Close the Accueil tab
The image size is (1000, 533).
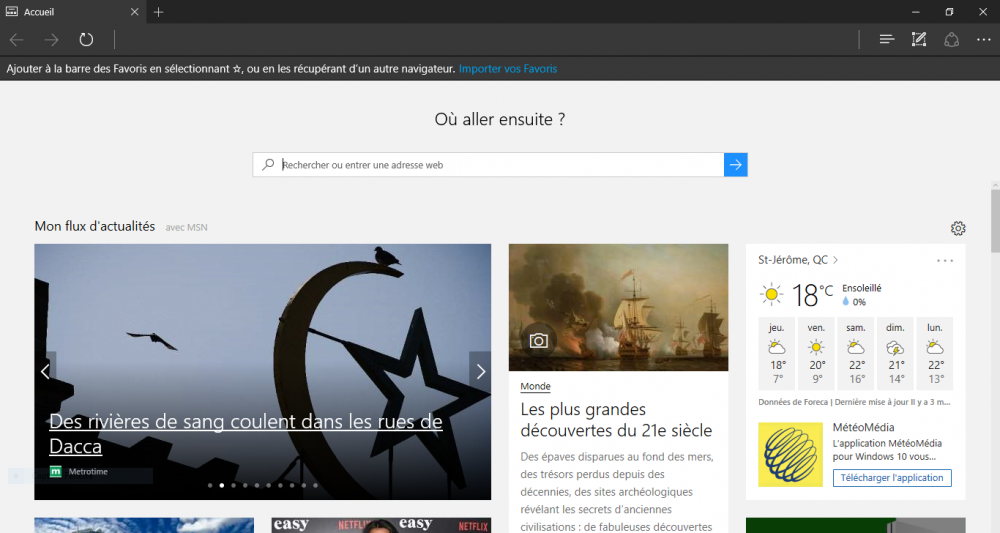(x=135, y=11)
